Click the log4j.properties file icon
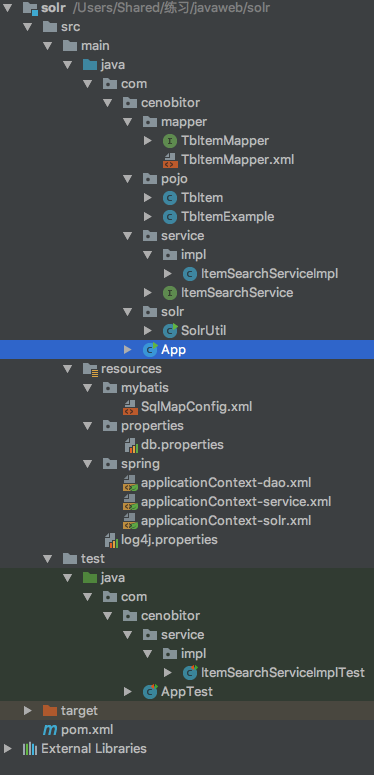374x775 pixels. point(111,539)
